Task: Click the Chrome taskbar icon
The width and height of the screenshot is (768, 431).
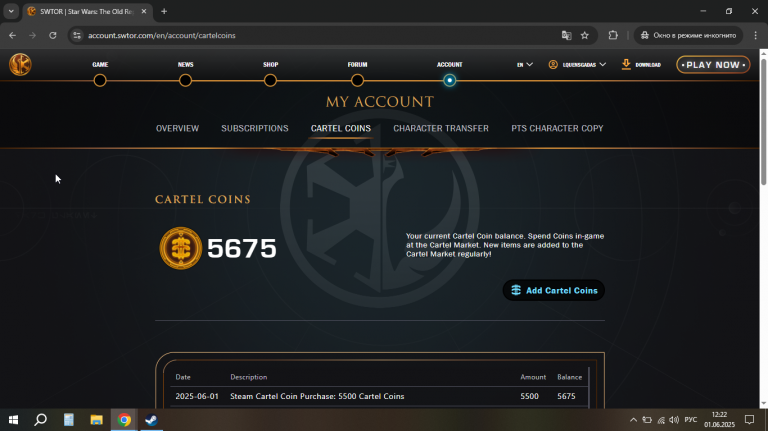Action: (124, 420)
